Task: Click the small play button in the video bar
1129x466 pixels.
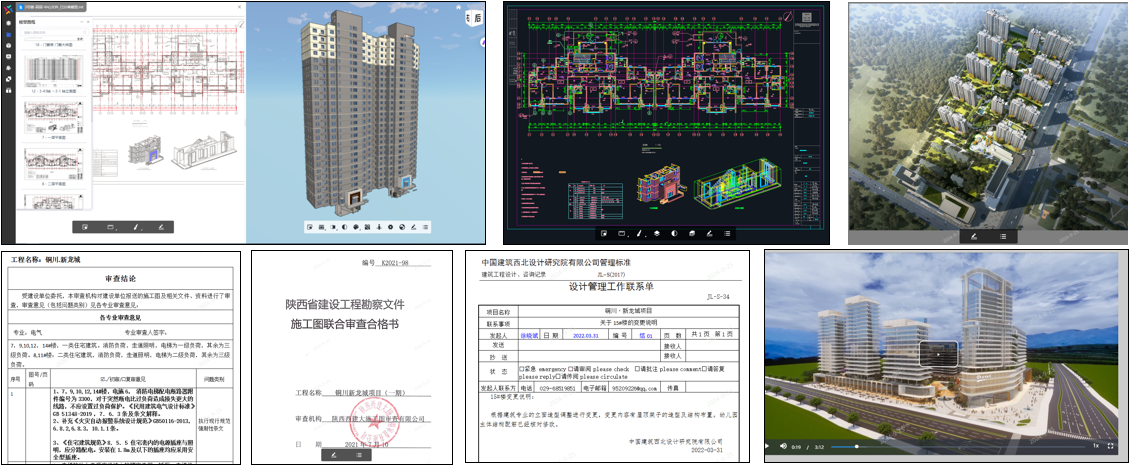Action: click(767, 446)
